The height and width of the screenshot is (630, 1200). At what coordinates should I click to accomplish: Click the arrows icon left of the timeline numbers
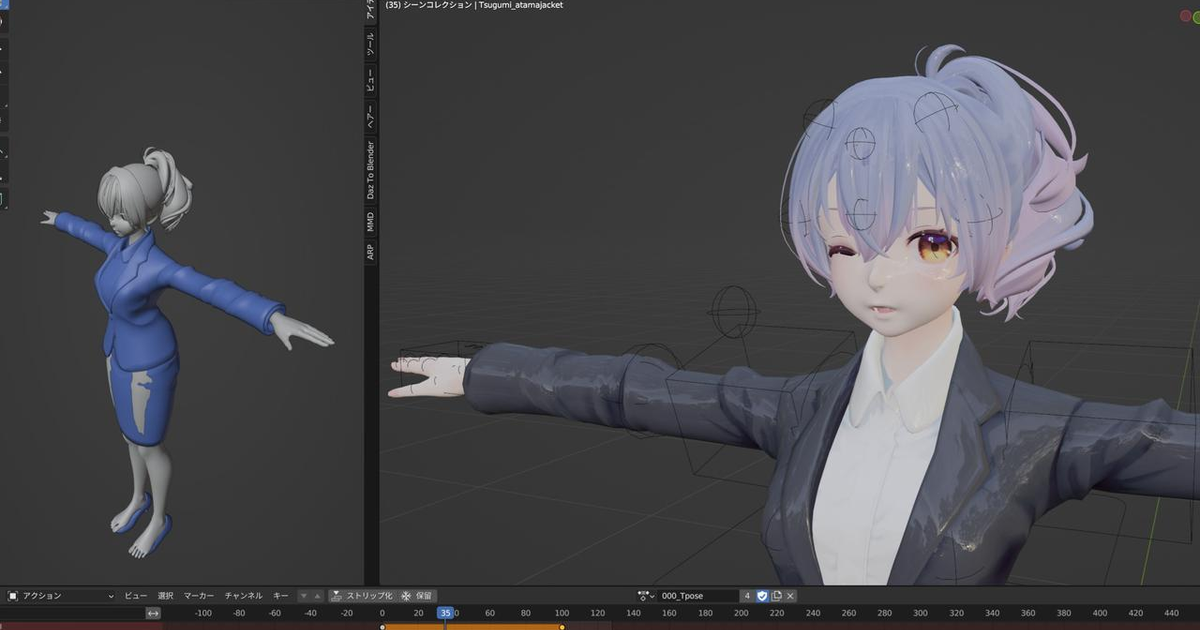[x=153, y=612]
